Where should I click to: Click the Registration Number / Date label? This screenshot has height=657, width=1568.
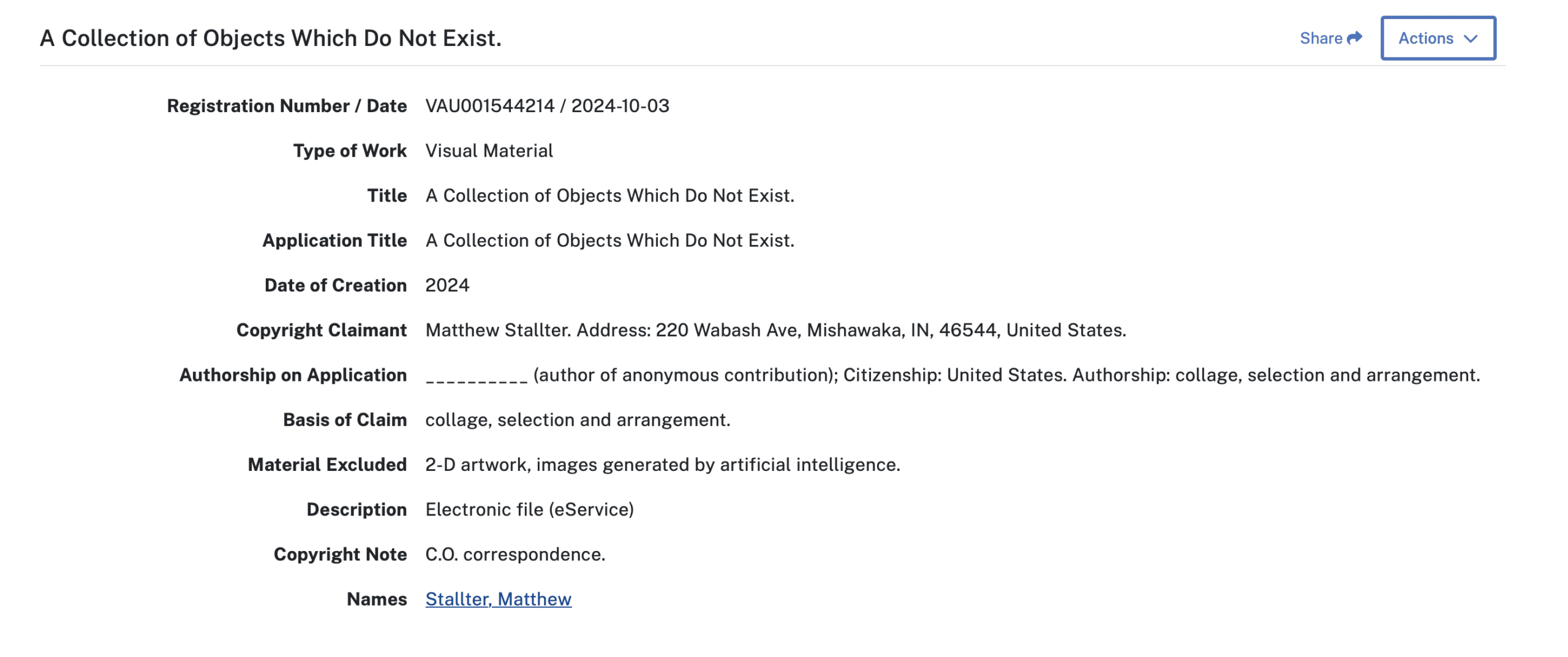[287, 106]
